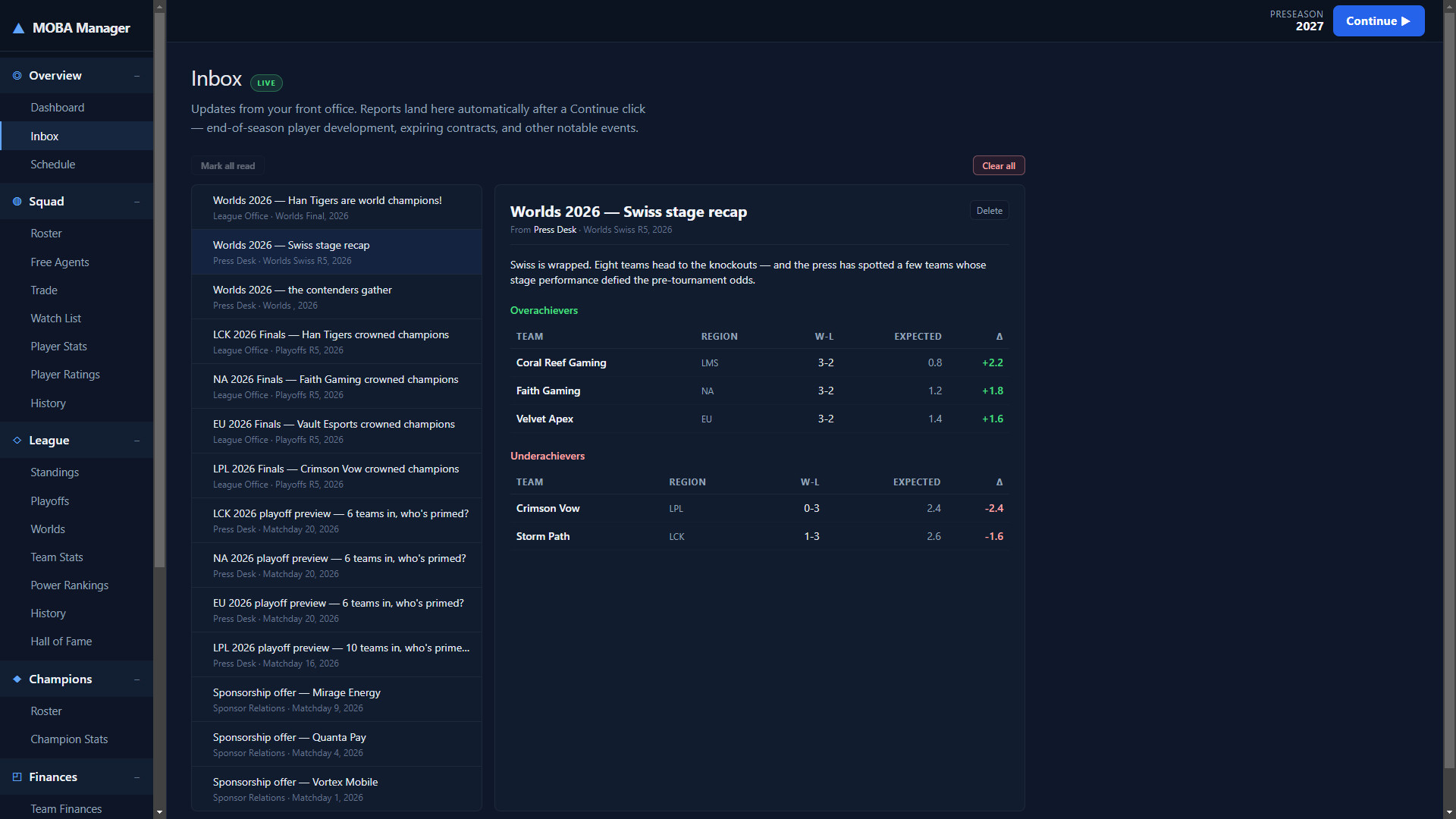
Task: Open League History
Action: click(77, 613)
